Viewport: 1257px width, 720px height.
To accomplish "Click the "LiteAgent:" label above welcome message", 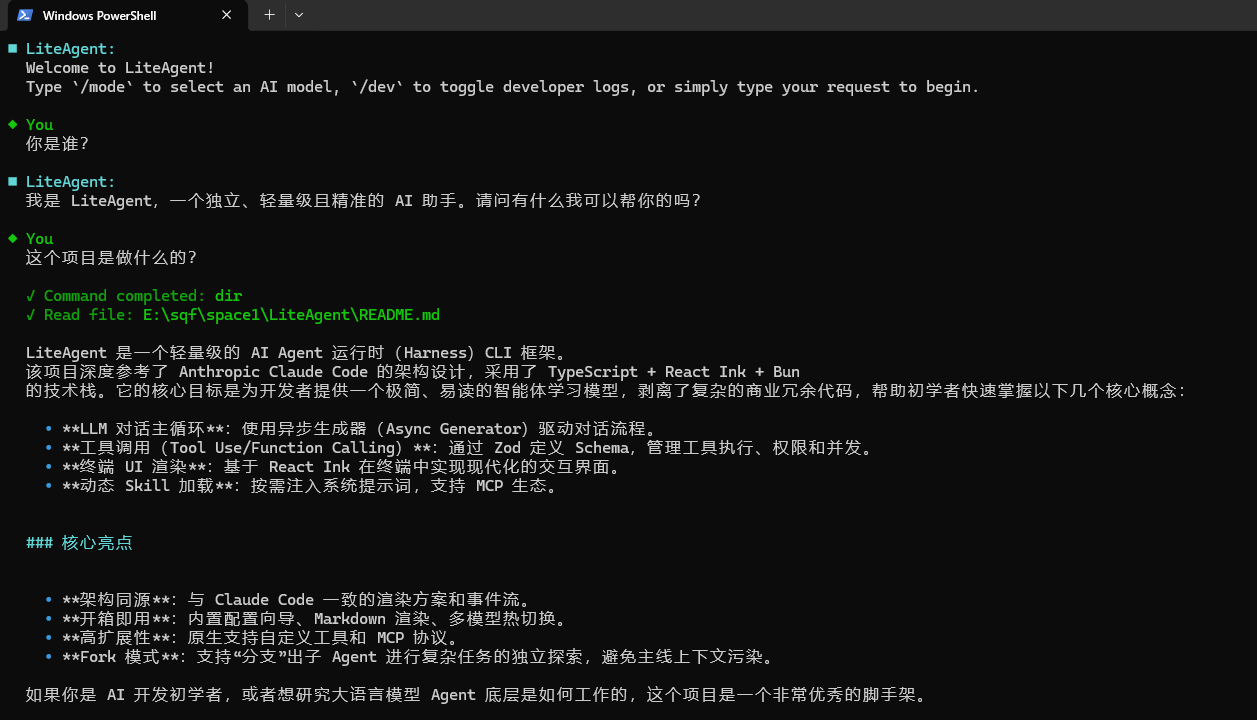I will (x=71, y=49).
